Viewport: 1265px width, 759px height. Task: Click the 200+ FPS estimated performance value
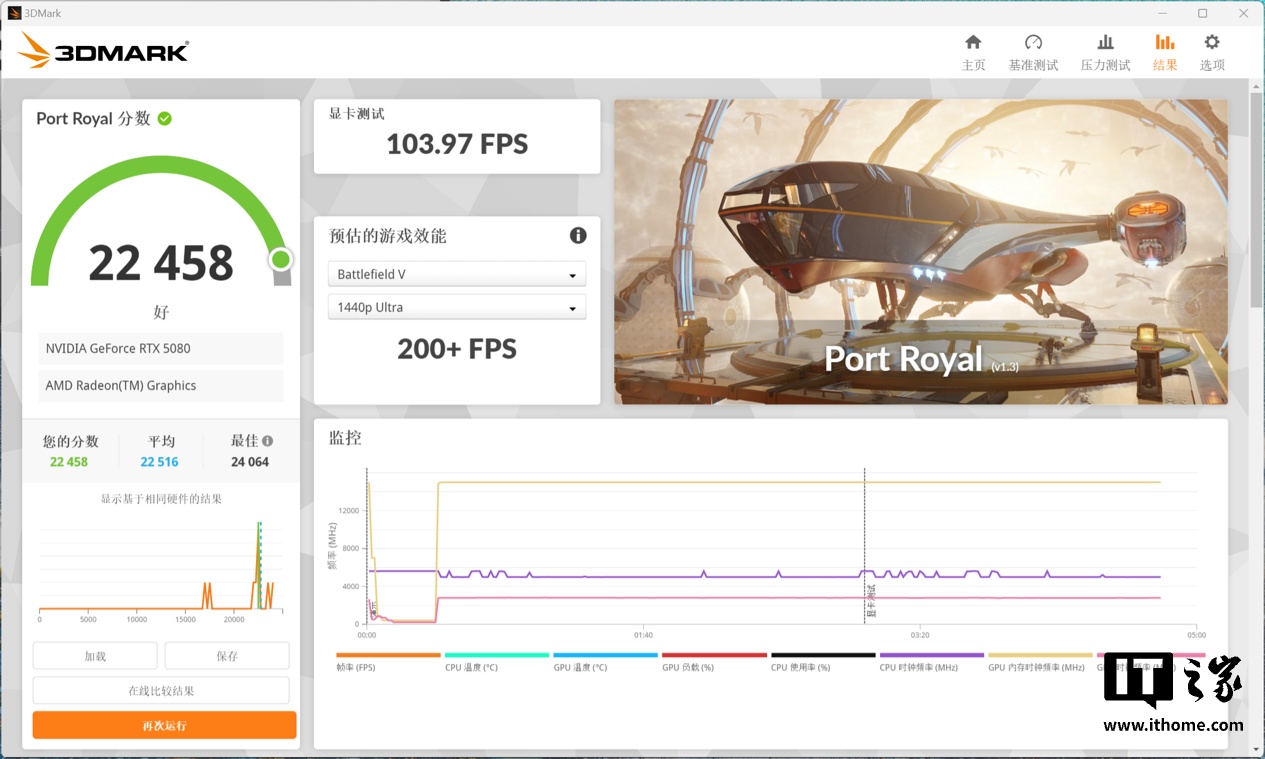coord(457,349)
